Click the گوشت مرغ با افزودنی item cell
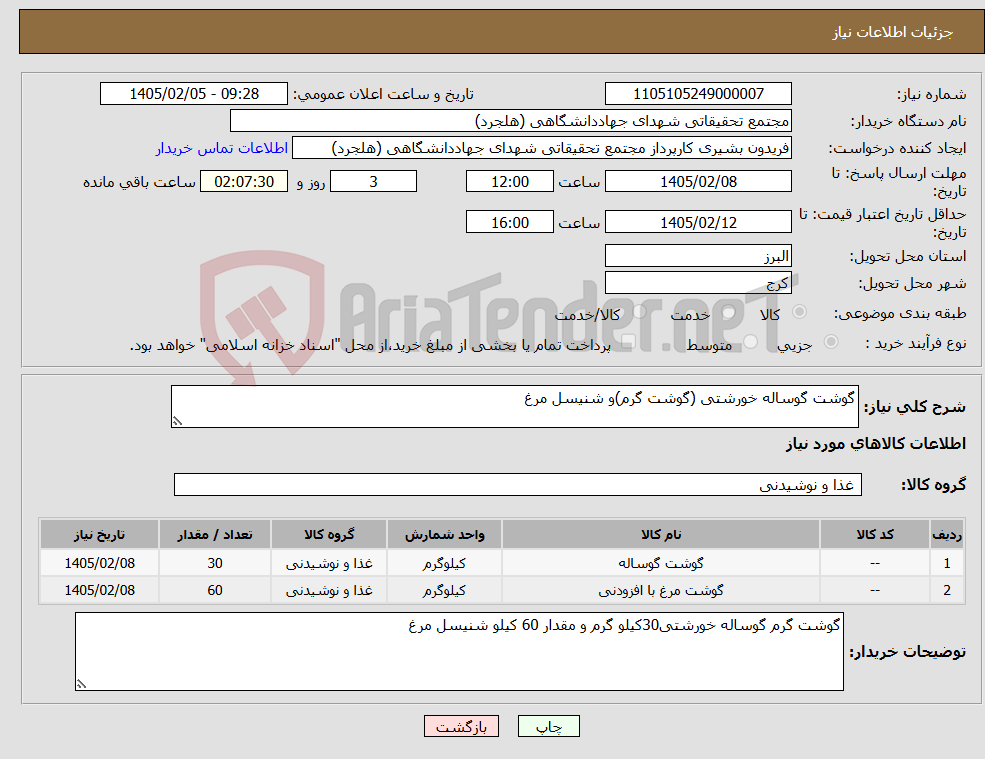 coord(661,590)
